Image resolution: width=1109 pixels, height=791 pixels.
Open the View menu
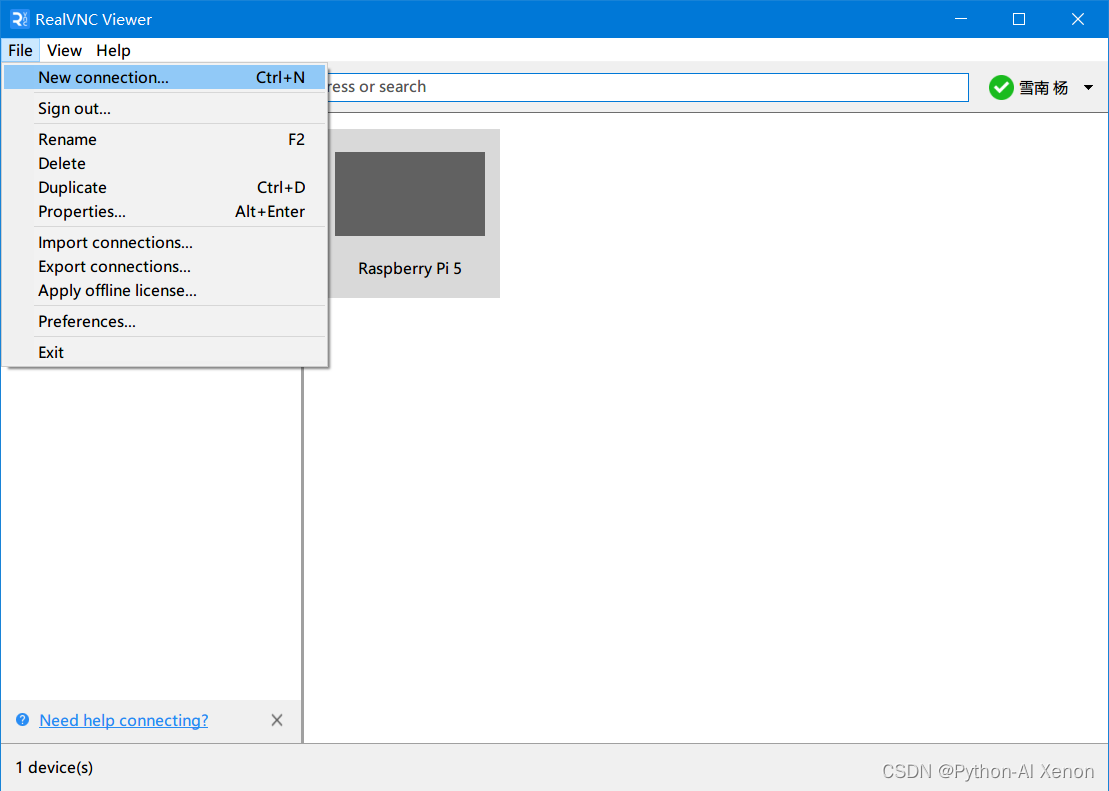click(64, 50)
